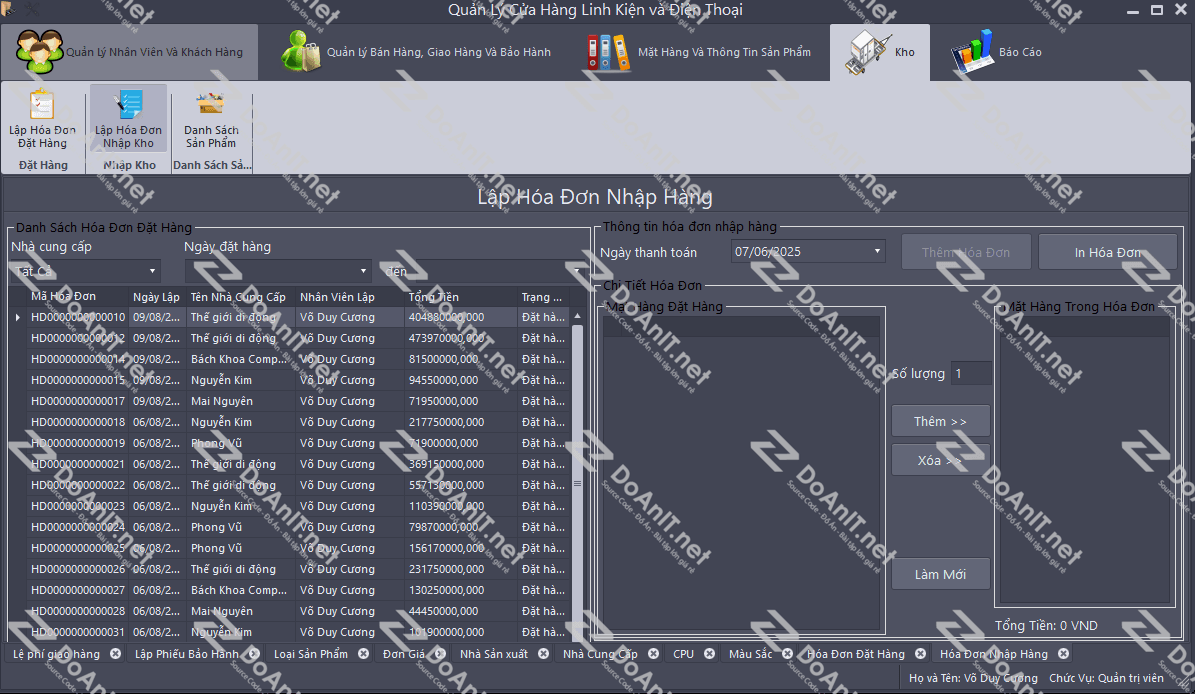Click the Thêm >> button
1195x694 pixels.
coord(940,421)
